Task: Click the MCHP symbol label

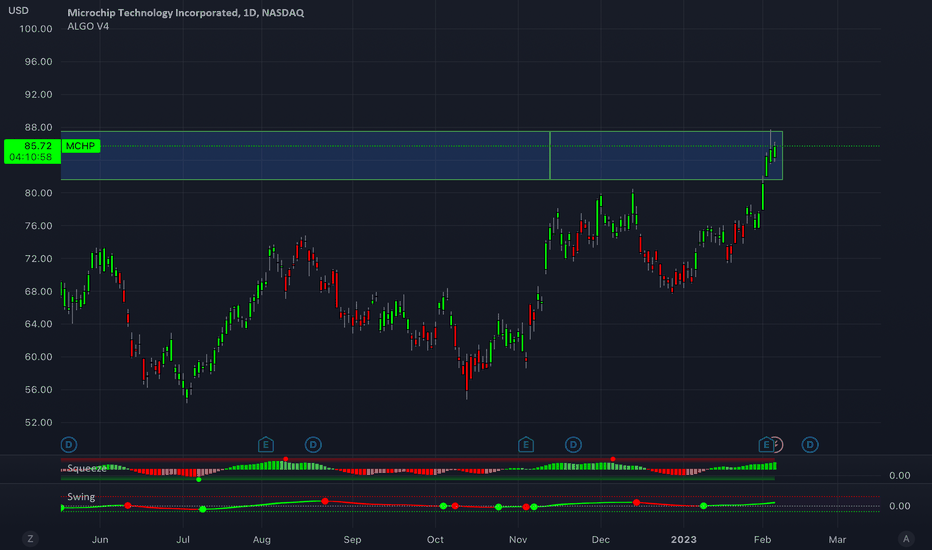Action: (80, 146)
